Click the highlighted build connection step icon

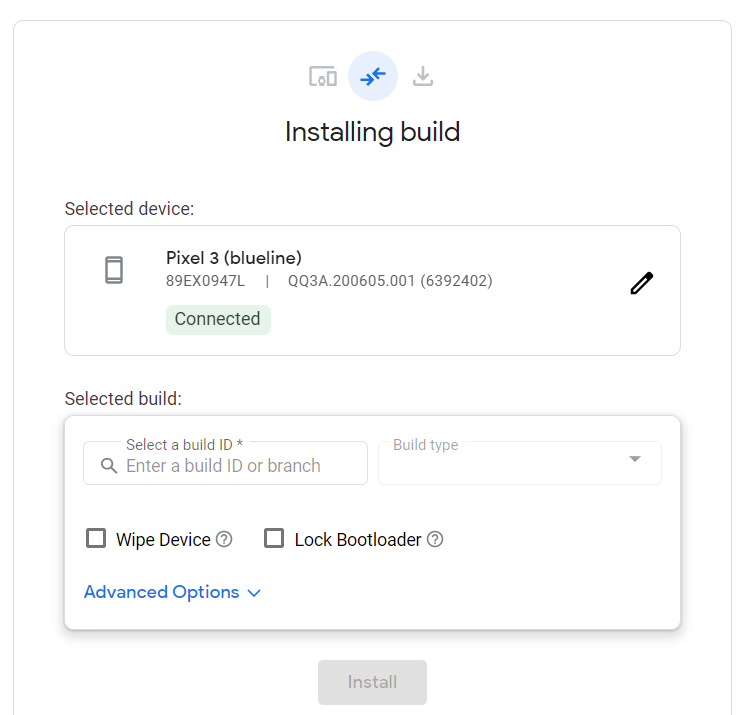tap(373, 76)
